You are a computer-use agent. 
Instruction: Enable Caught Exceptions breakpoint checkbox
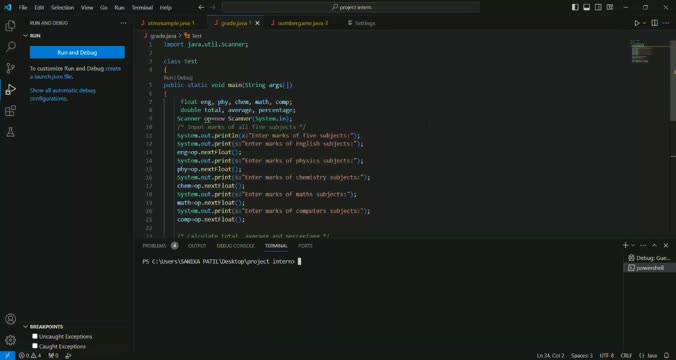tap(35, 346)
